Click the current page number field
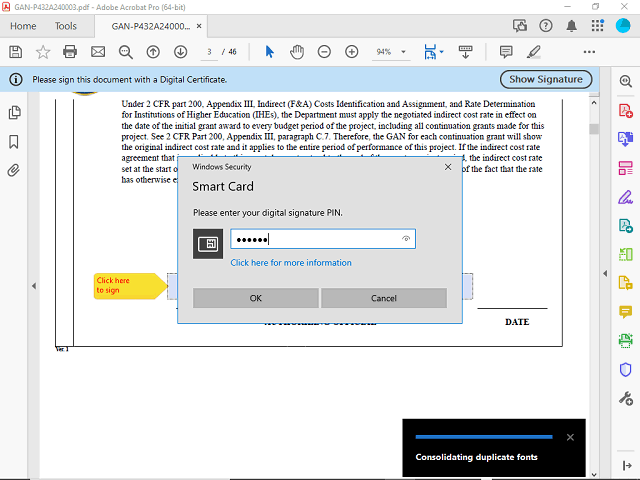Image resolution: width=640 pixels, height=480 pixels. 209,52
